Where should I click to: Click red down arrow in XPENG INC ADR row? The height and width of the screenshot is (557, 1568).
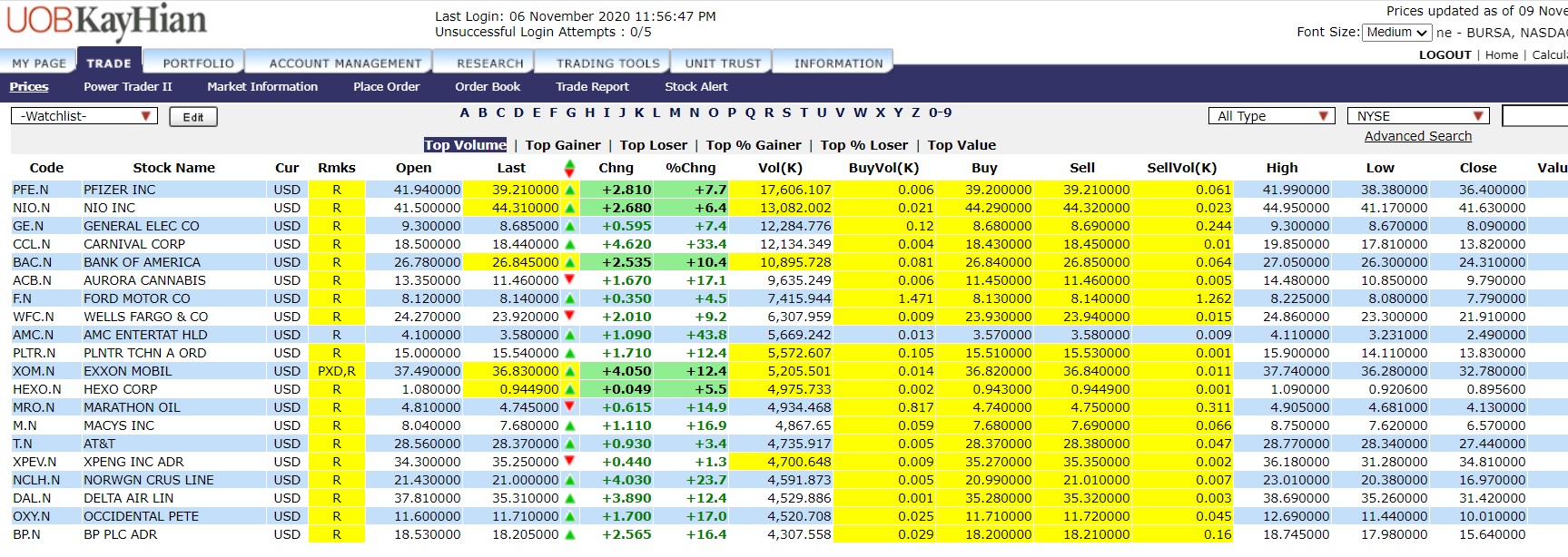(570, 461)
